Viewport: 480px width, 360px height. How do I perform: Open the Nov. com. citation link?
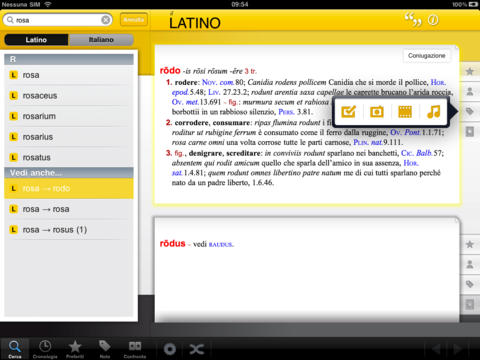218,82
